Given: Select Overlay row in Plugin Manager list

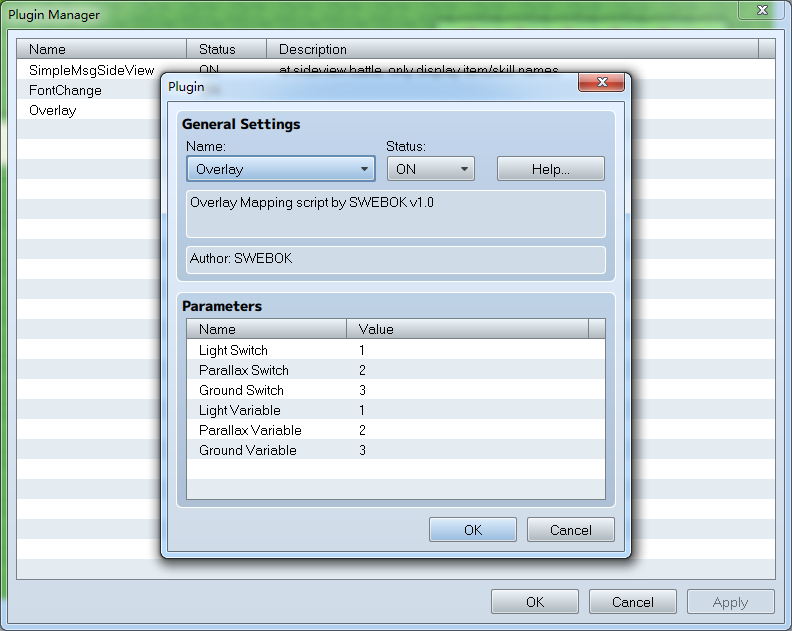Looking at the screenshot, I should pos(53,110).
